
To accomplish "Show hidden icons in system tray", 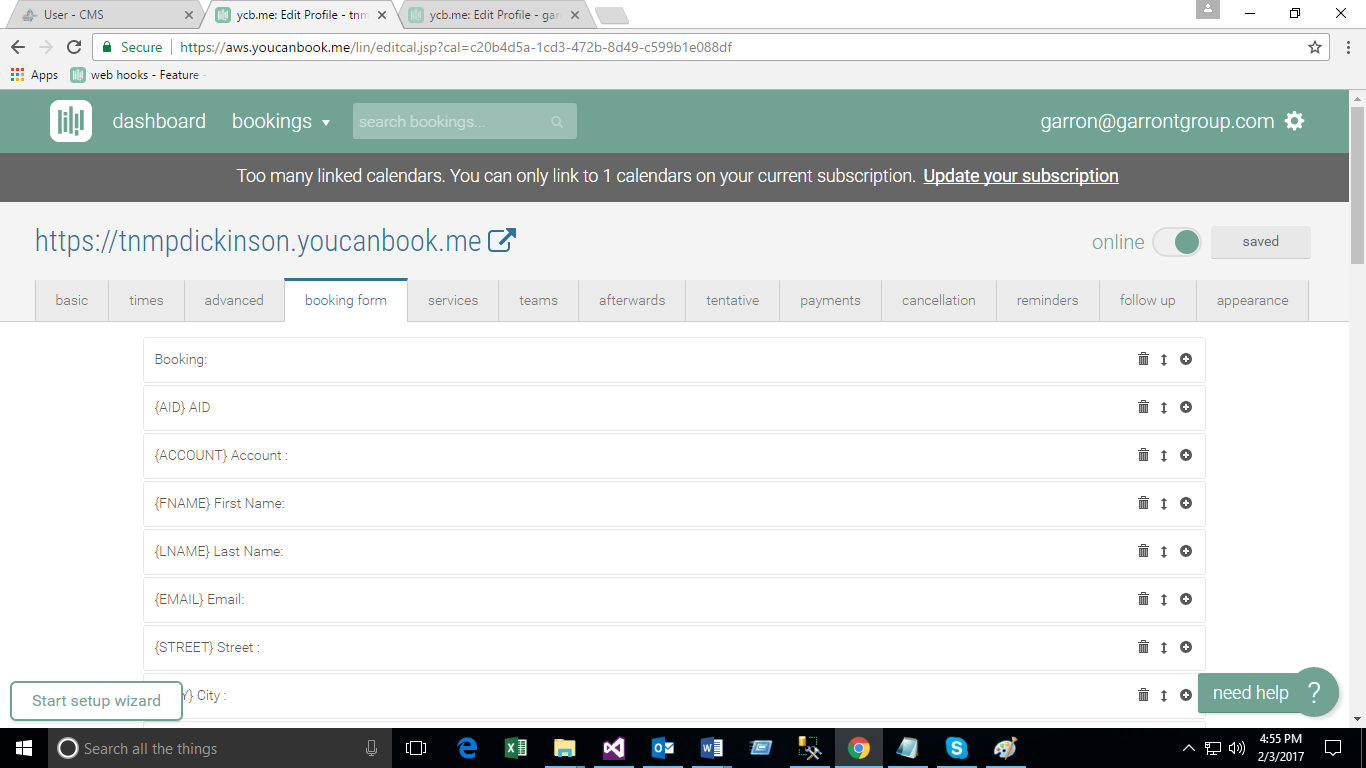I will click(1188, 748).
